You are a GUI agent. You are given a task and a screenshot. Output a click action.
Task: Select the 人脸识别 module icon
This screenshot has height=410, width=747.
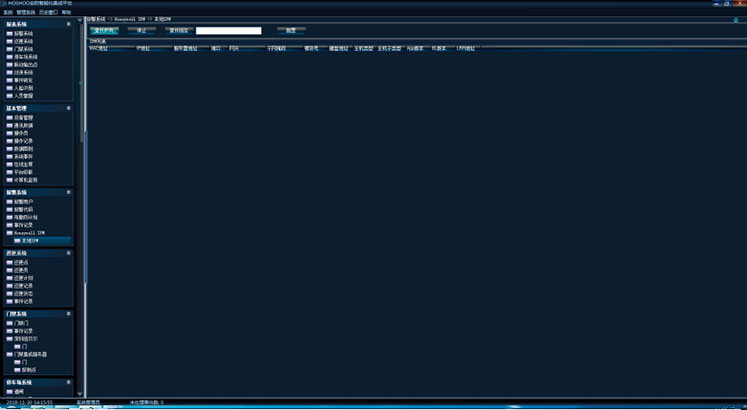click(x=9, y=88)
